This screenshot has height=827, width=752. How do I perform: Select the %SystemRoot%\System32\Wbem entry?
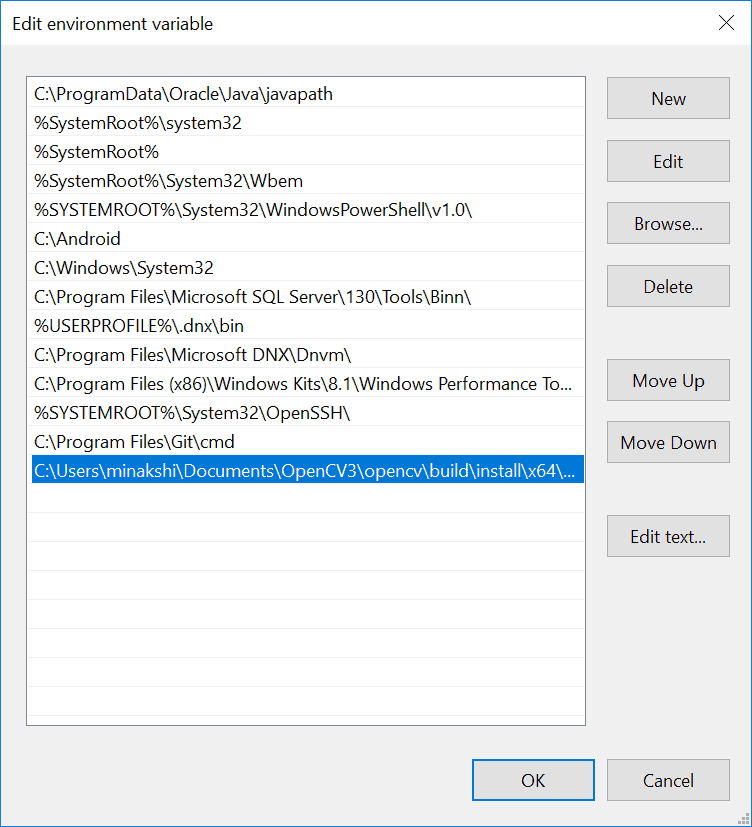tap(307, 181)
